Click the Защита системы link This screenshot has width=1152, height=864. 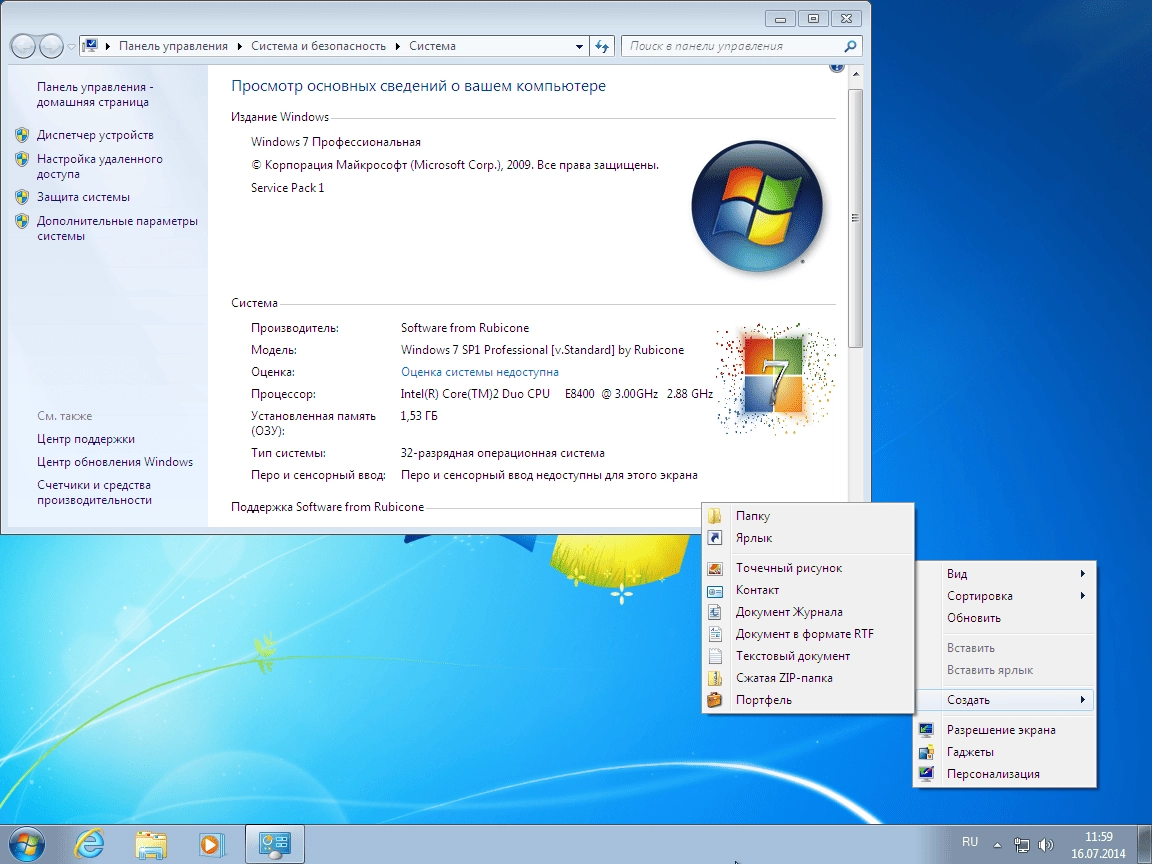coord(83,197)
